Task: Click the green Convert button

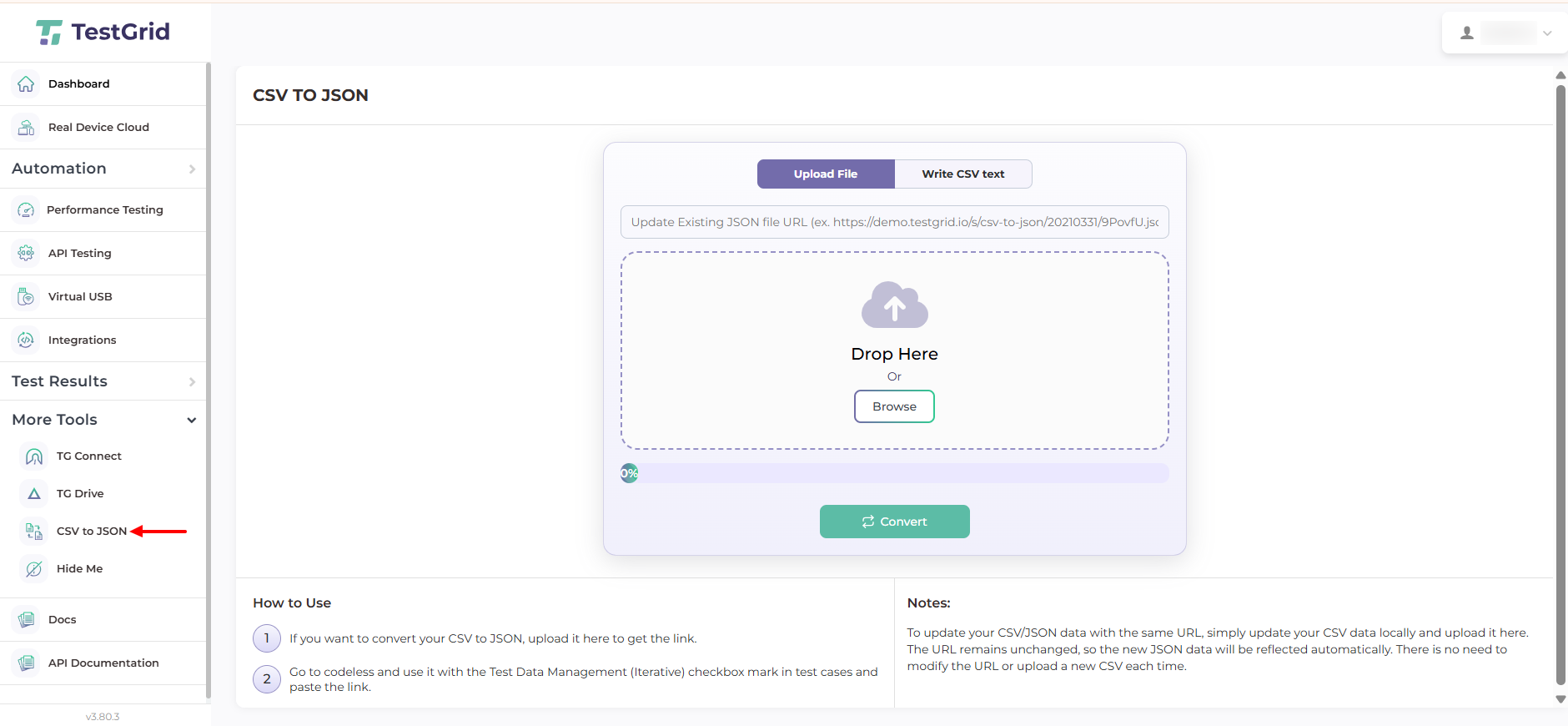Action: click(x=894, y=522)
